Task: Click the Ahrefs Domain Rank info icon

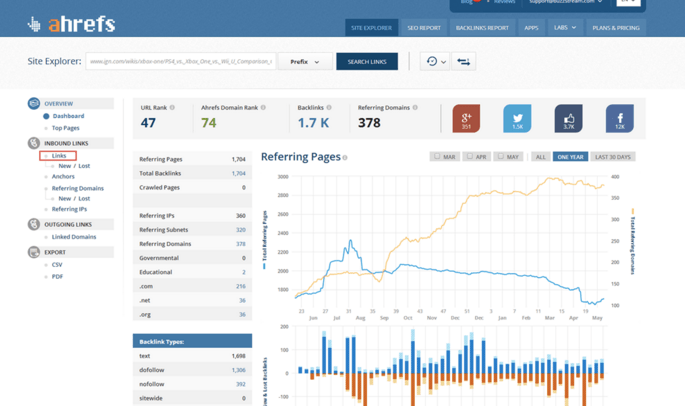Action: coord(263,107)
